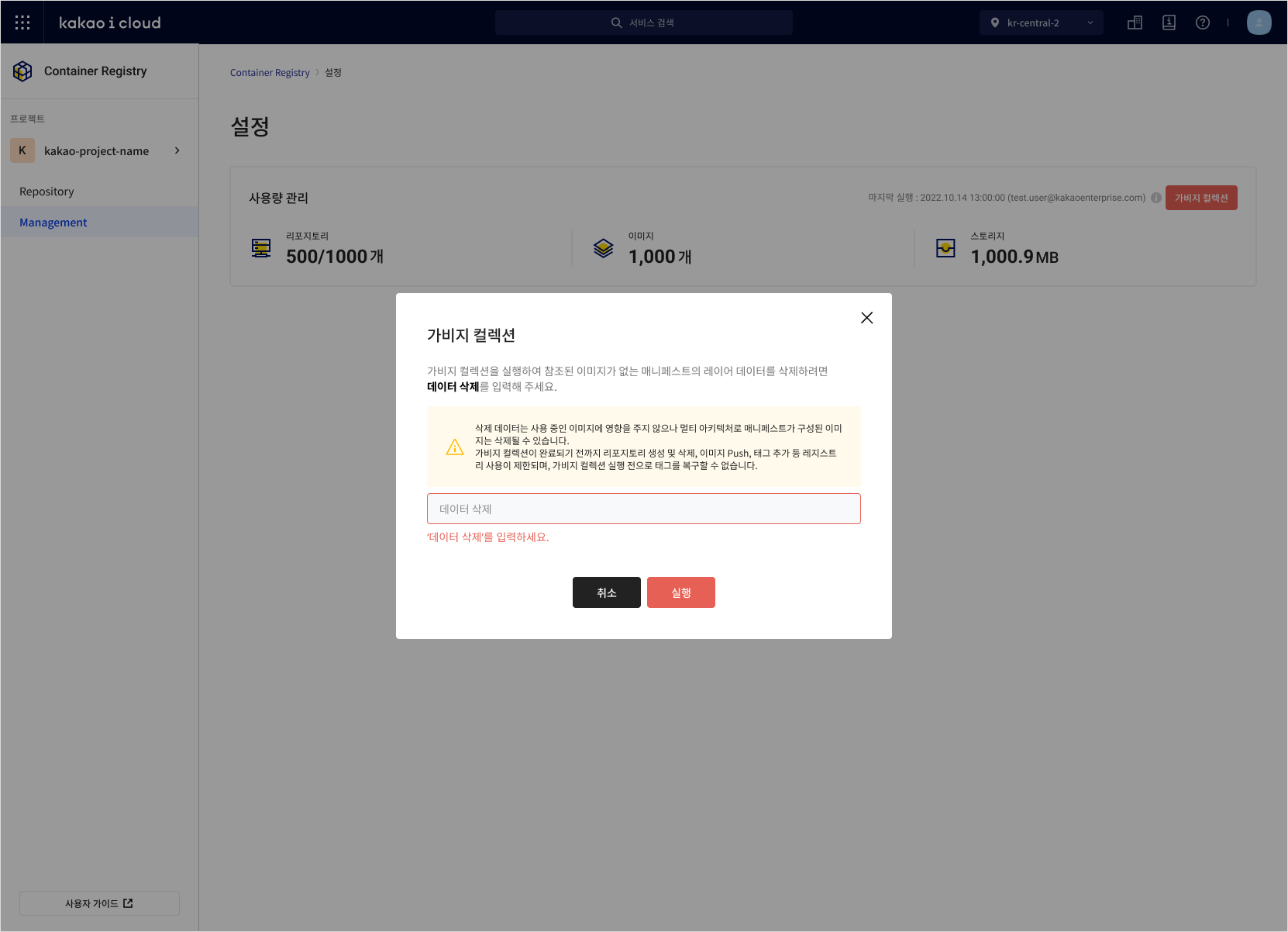Click the 마지막 실행 timestamp text
Screen dimensions: 1288x932
tap(1007, 198)
